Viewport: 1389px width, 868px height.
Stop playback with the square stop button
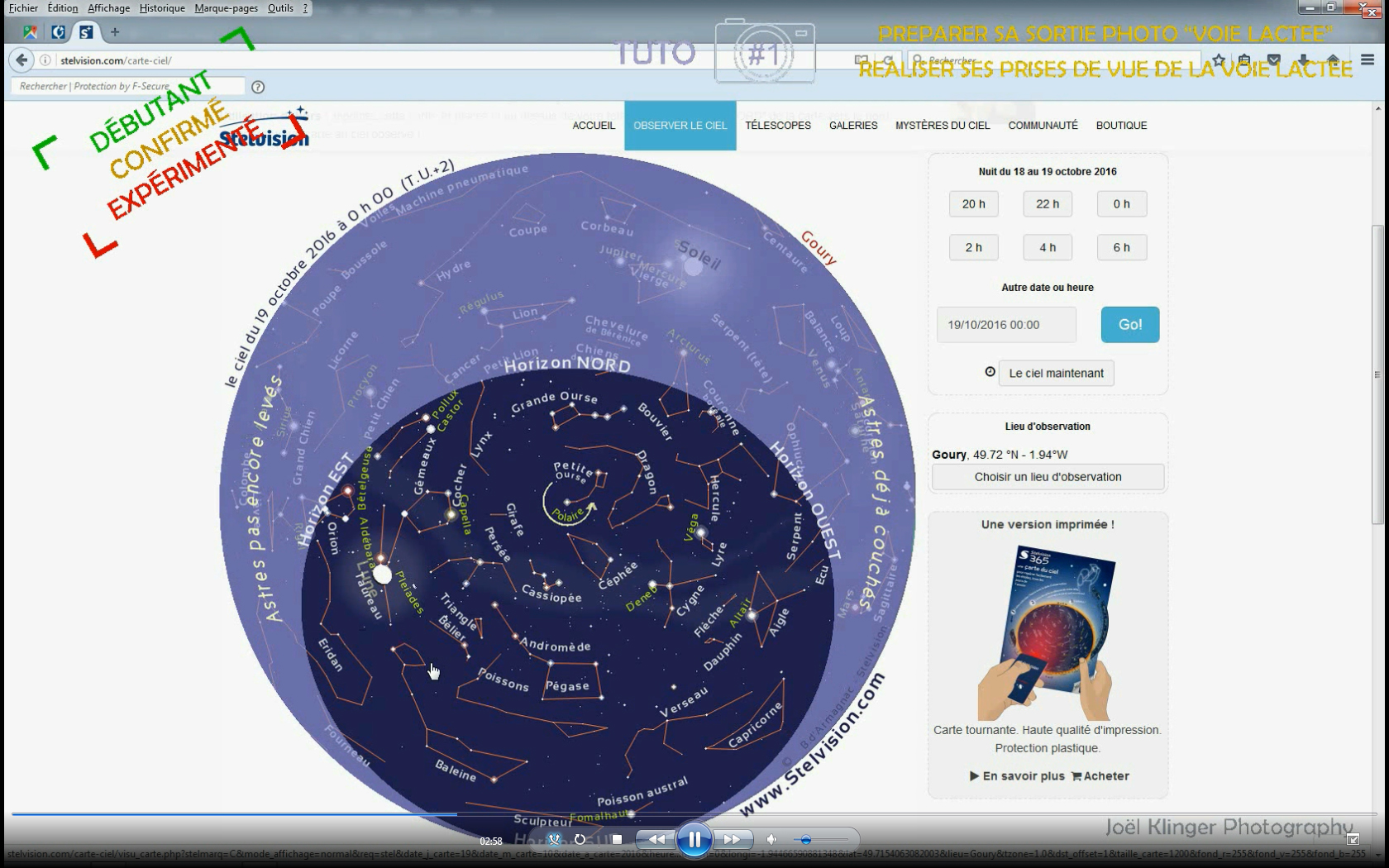tap(617, 839)
